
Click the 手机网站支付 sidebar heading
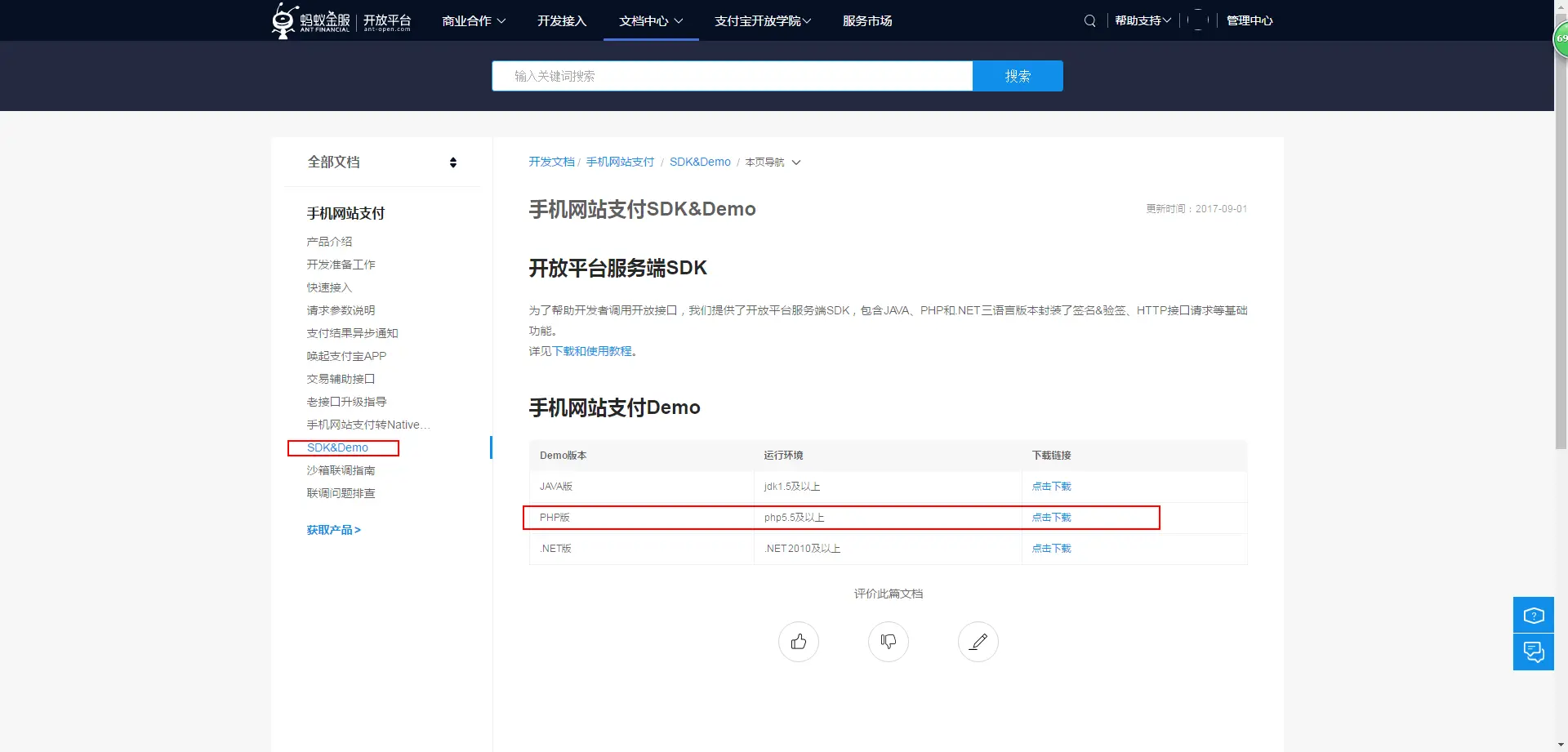click(345, 213)
